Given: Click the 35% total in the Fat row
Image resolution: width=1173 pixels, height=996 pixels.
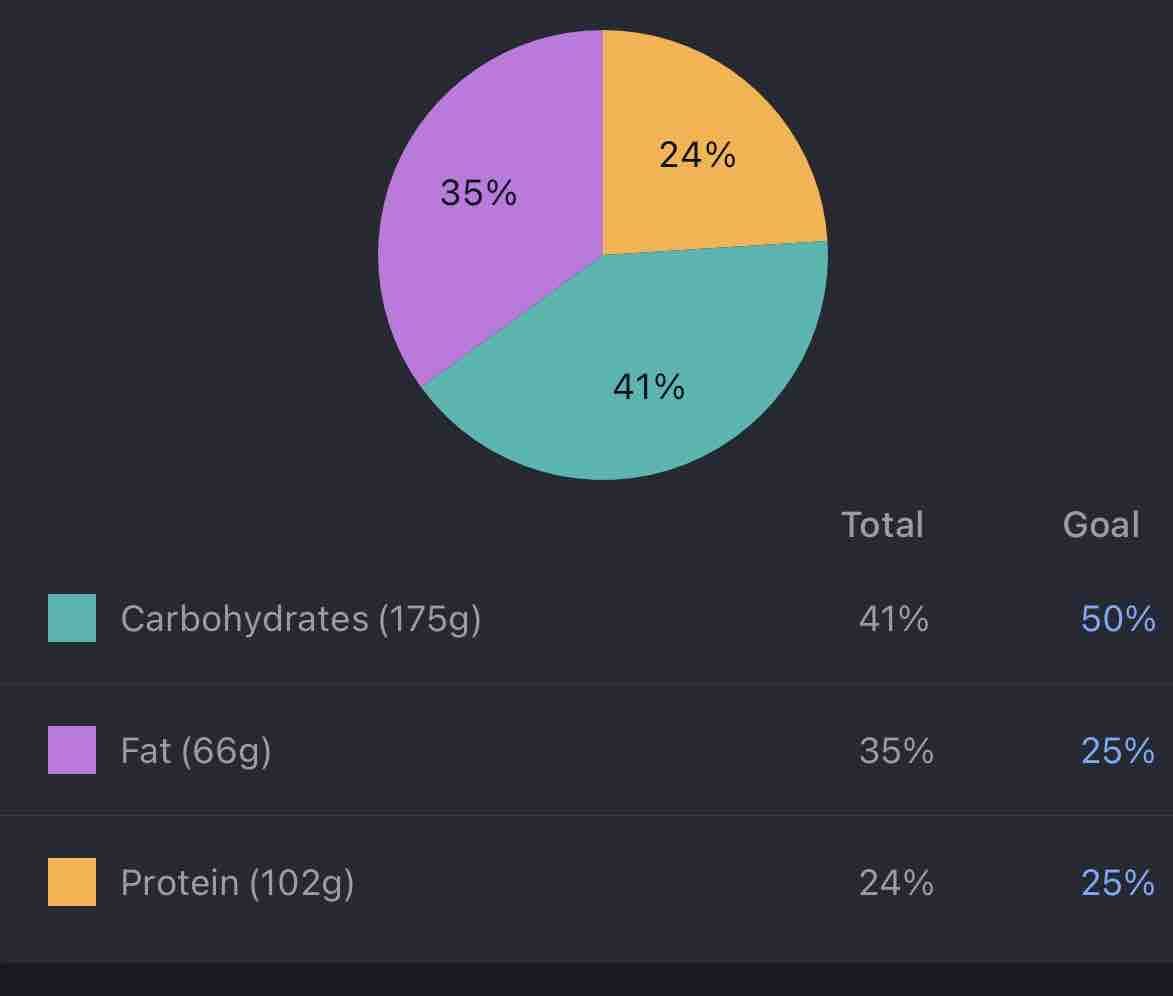Looking at the screenshot, I should point(895,751).
